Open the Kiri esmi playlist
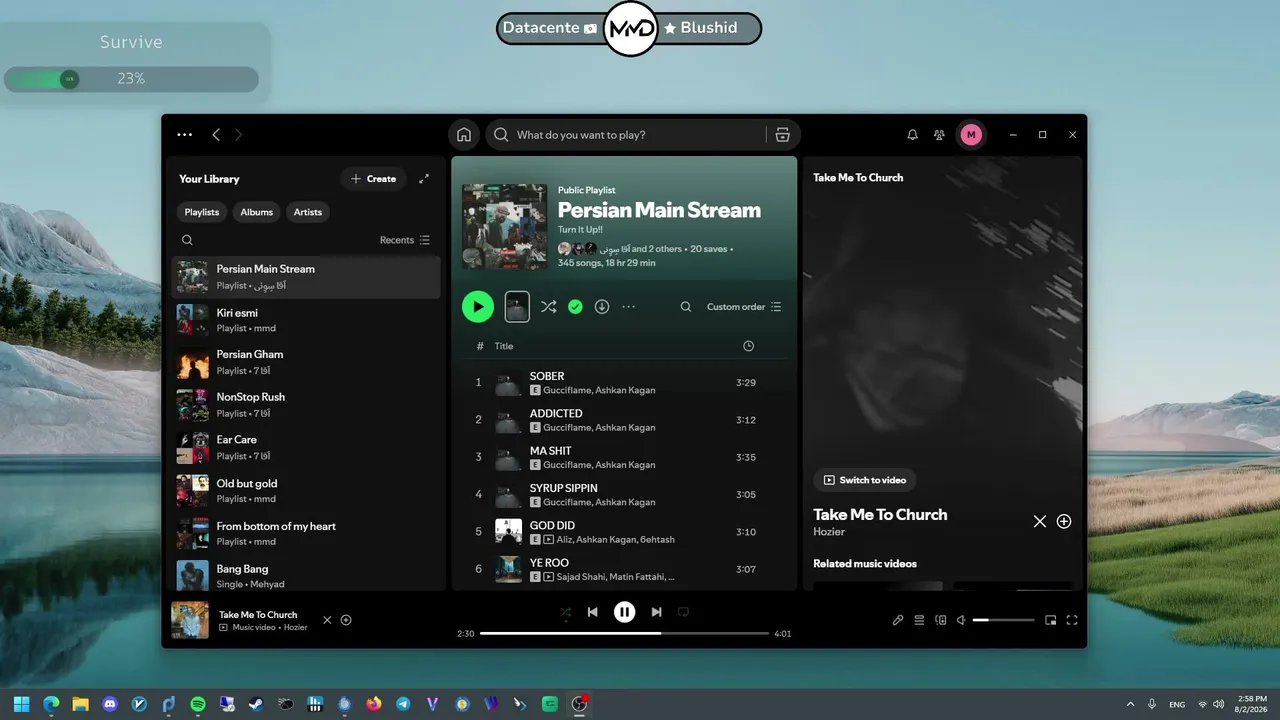This screenshot has width=1280, height=720. coord(306,320)
